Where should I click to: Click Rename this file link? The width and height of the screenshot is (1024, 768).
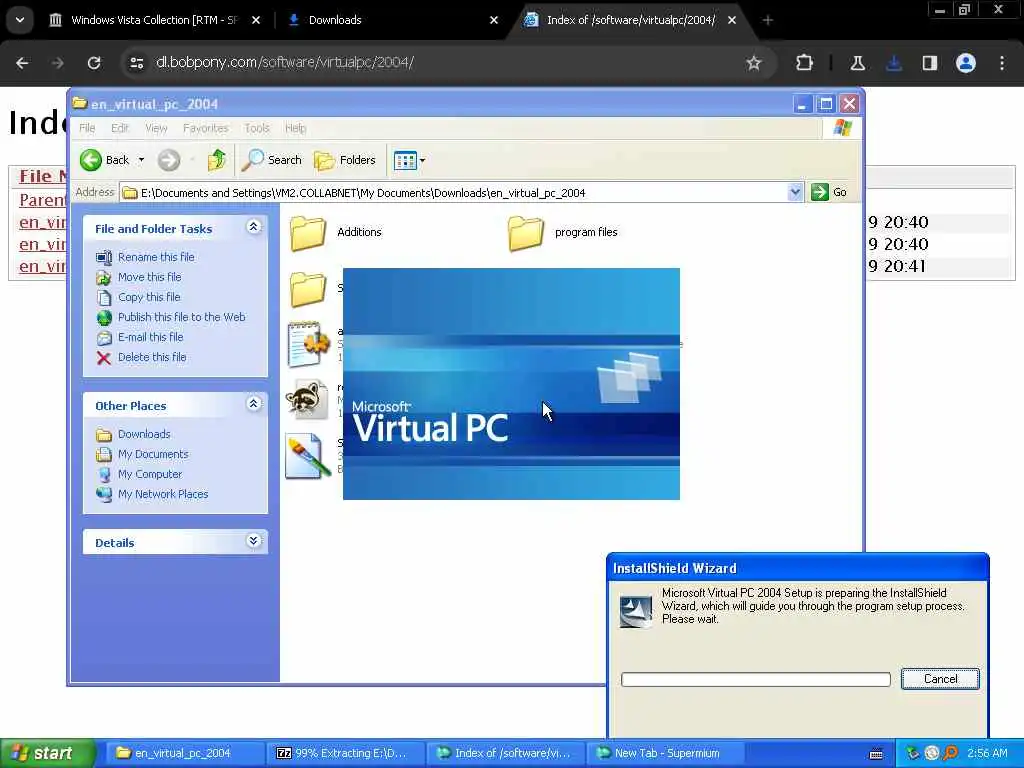point(156,257)
